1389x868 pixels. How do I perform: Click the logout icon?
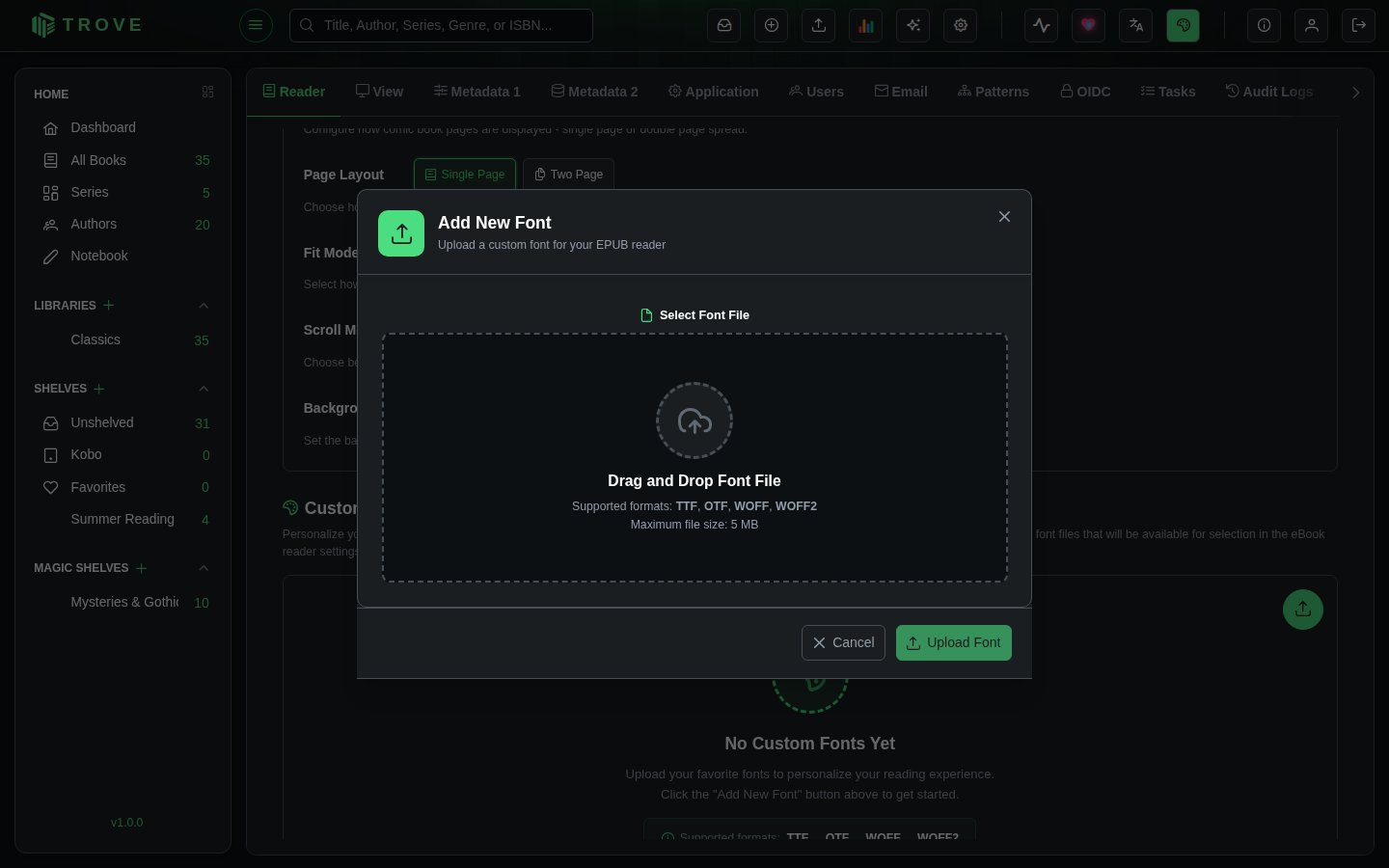1359,25
